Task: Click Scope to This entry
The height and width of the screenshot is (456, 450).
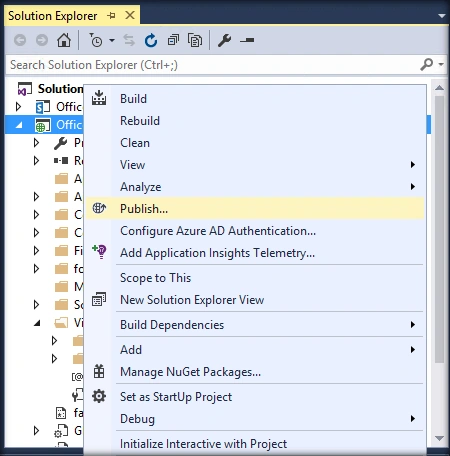Action: [155, 278]
